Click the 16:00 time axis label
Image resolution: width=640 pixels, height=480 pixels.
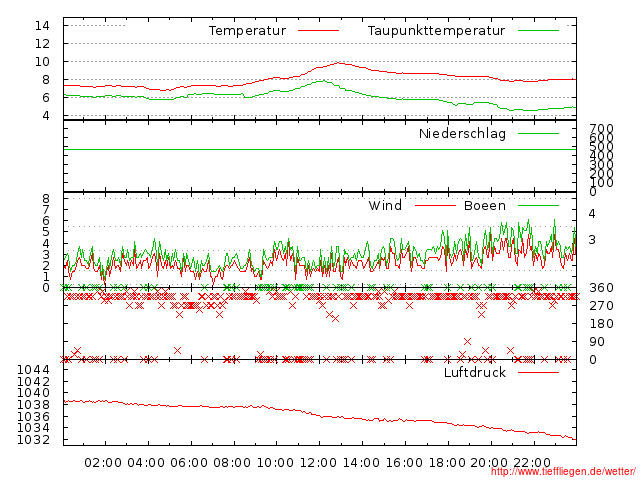[404, 463]
